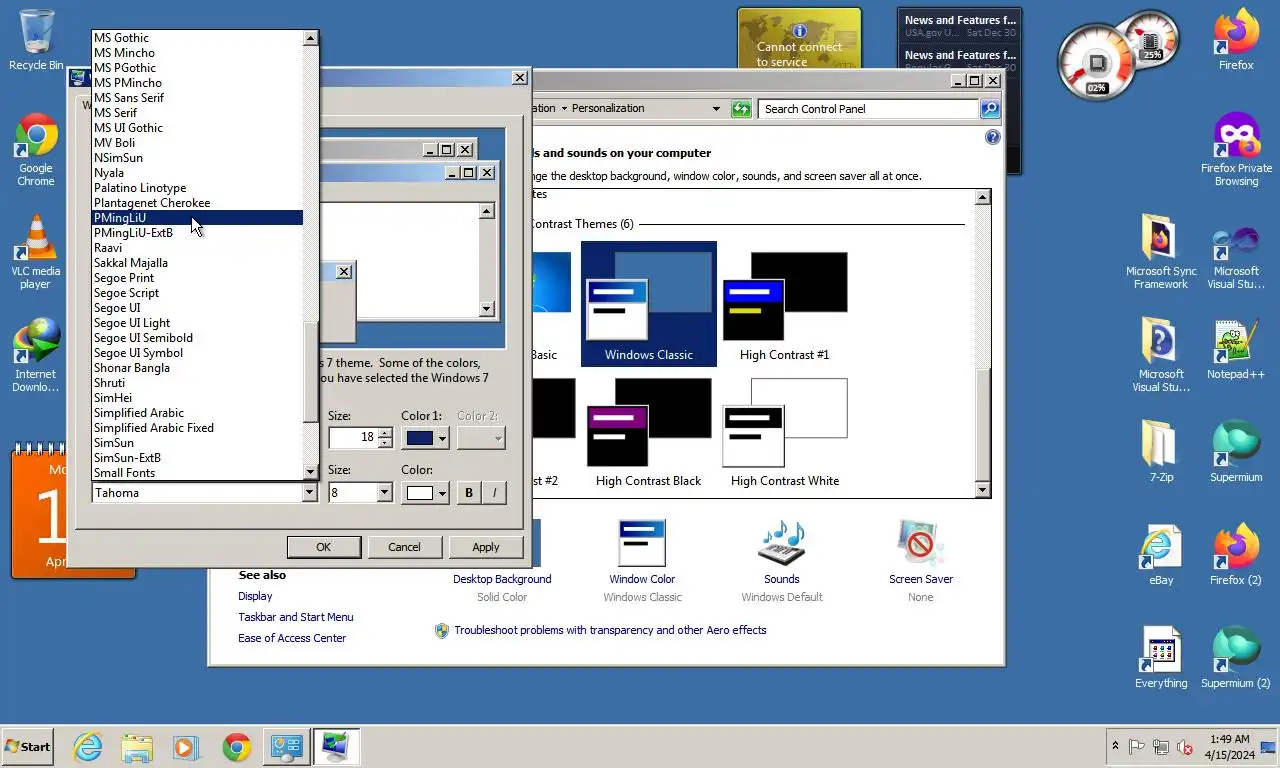Image resolution: width=1280 pixels, height=768 pixels.
Task: Open Notepad++ desktop icon
Action: pos(1236,350)
